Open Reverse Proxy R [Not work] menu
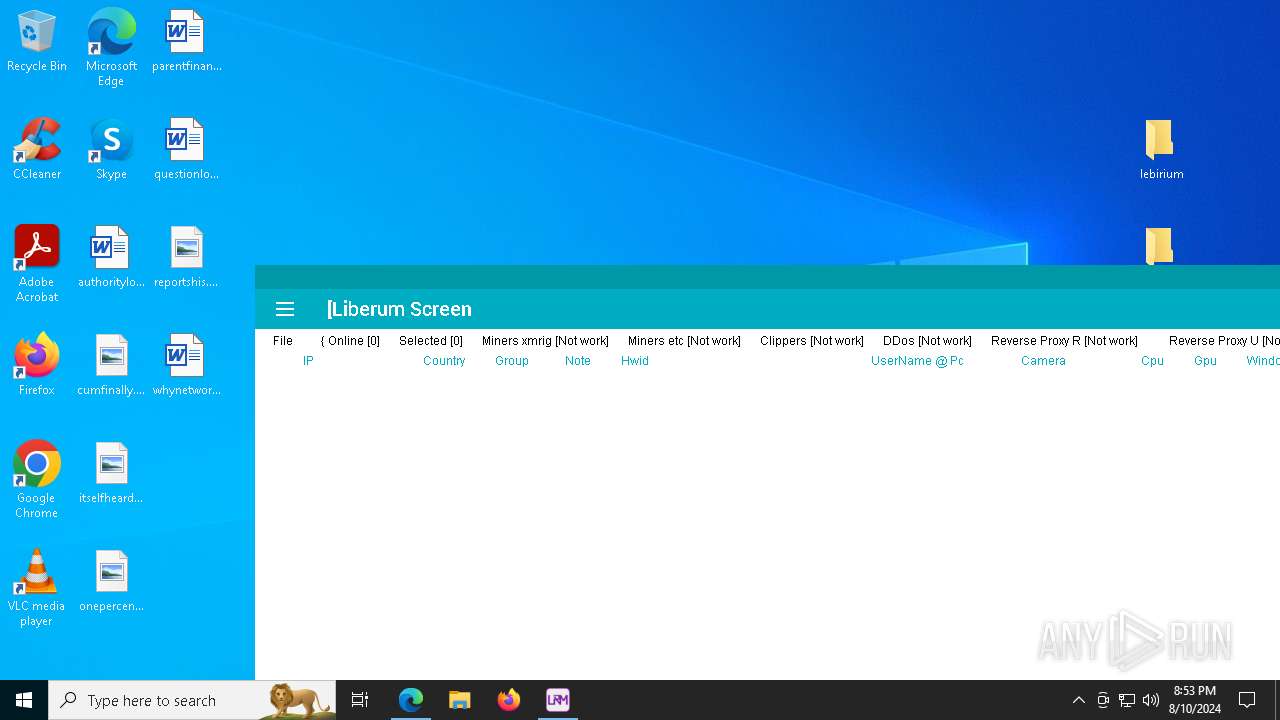This screenshot has width=1280, height=720. (x=1064, y=341)
